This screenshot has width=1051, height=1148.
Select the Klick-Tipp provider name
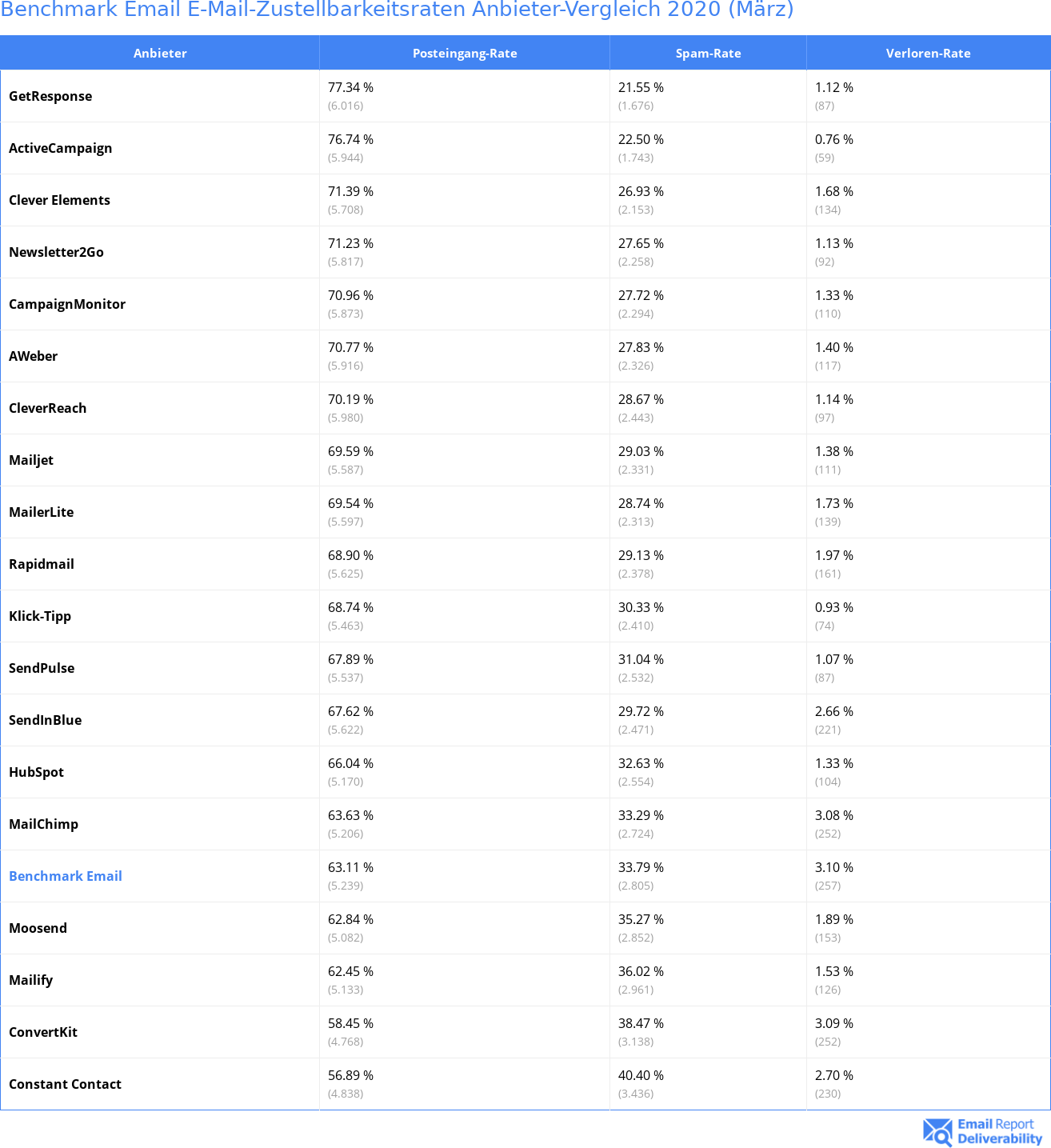click(x=40, y=616)
